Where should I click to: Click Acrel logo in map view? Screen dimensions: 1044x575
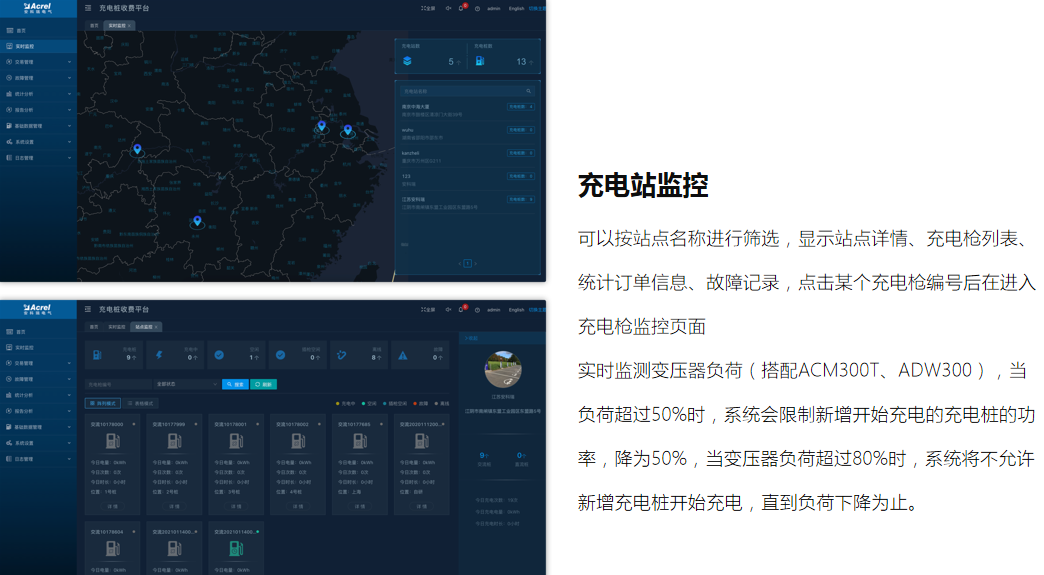pyautogui.click(x=38, y=8)
